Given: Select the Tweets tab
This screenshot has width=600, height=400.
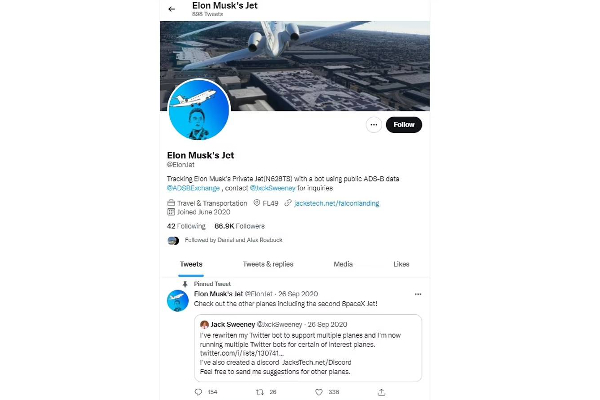Looking at the screenshot, I should tap(191, 264).
